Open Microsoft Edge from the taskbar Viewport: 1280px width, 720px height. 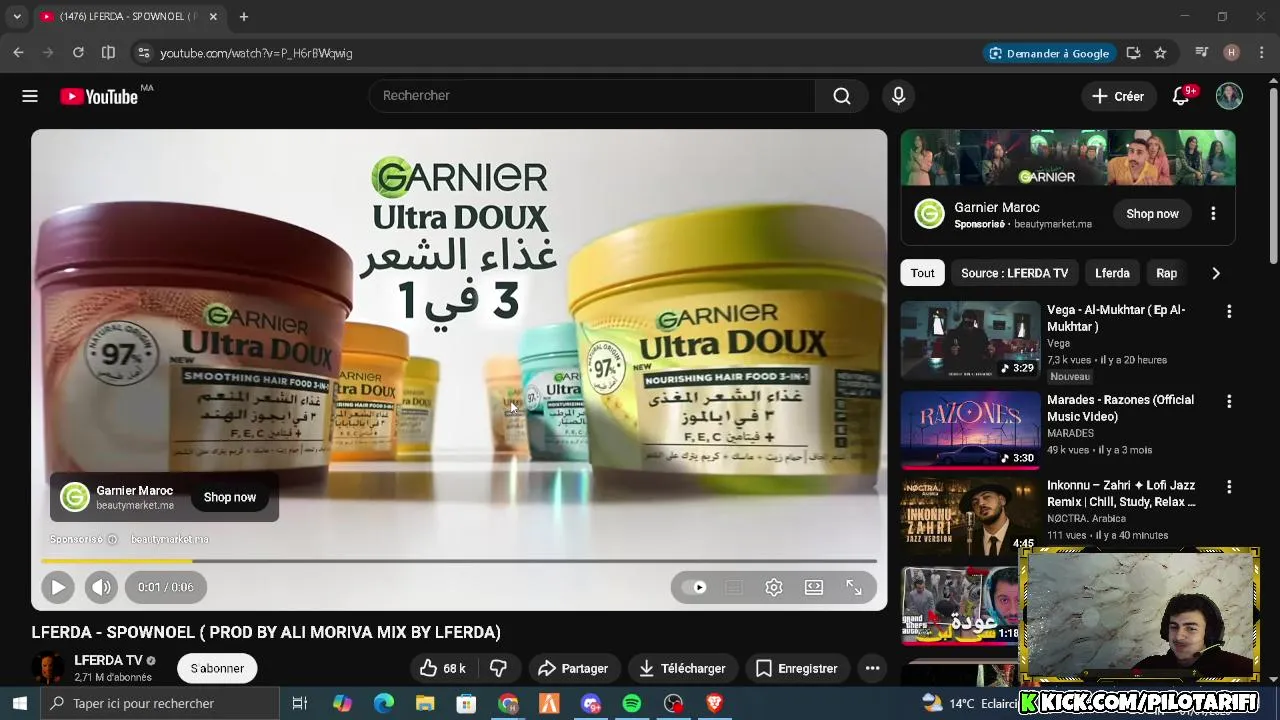(x=384, y=703)
